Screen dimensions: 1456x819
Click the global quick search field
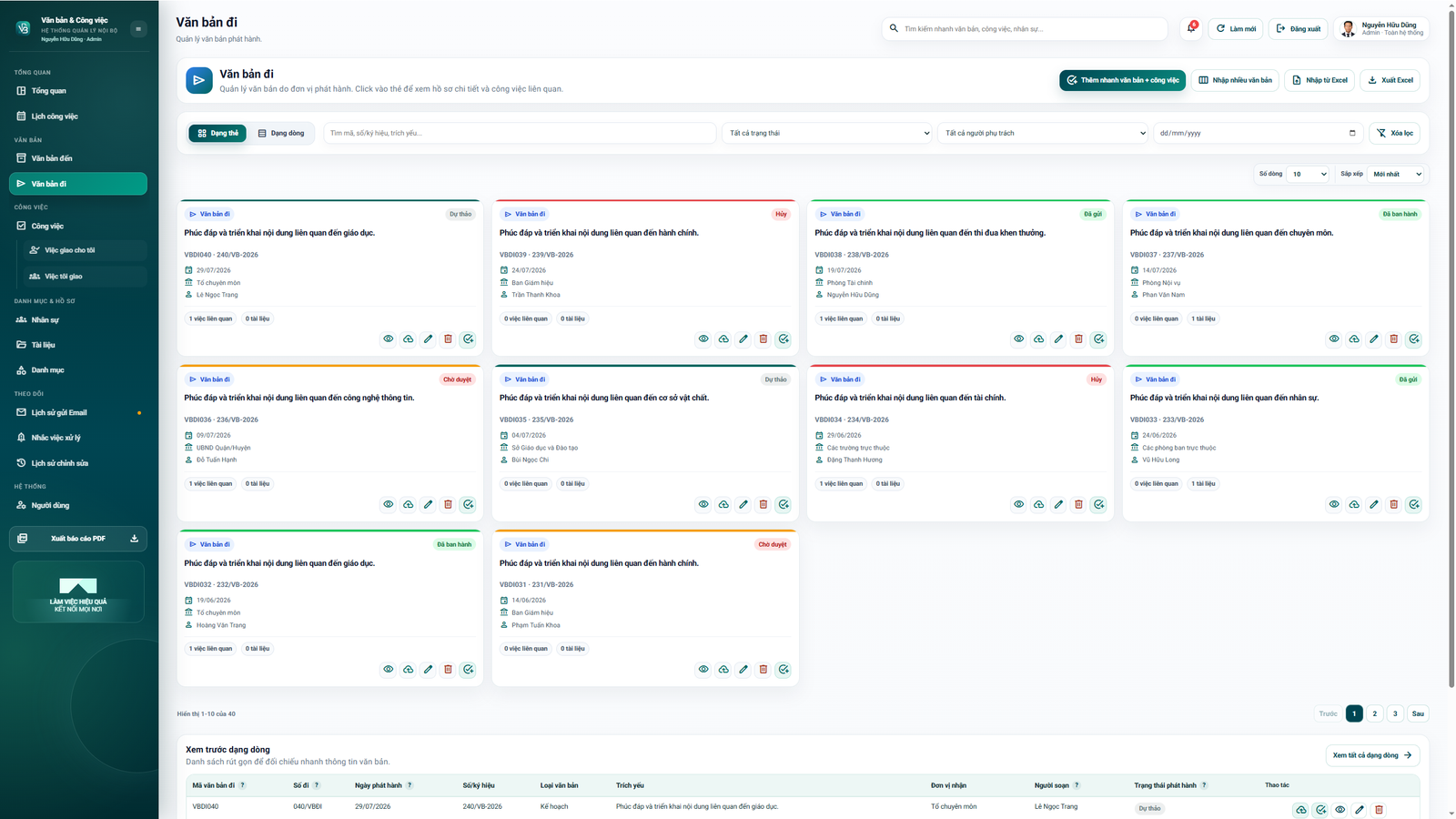point(1025,29)
